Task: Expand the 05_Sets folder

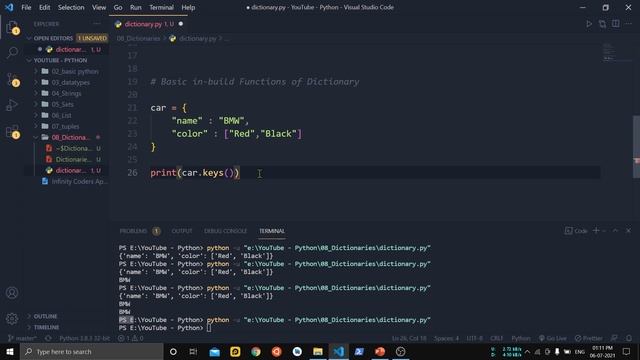Action: click(x=62, y=104)
